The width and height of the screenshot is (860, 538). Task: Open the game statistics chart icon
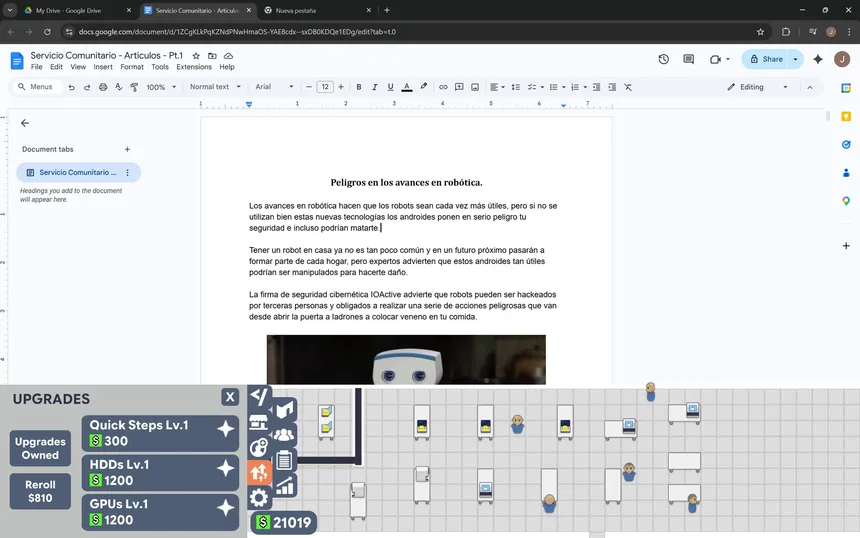pos(284,485)
